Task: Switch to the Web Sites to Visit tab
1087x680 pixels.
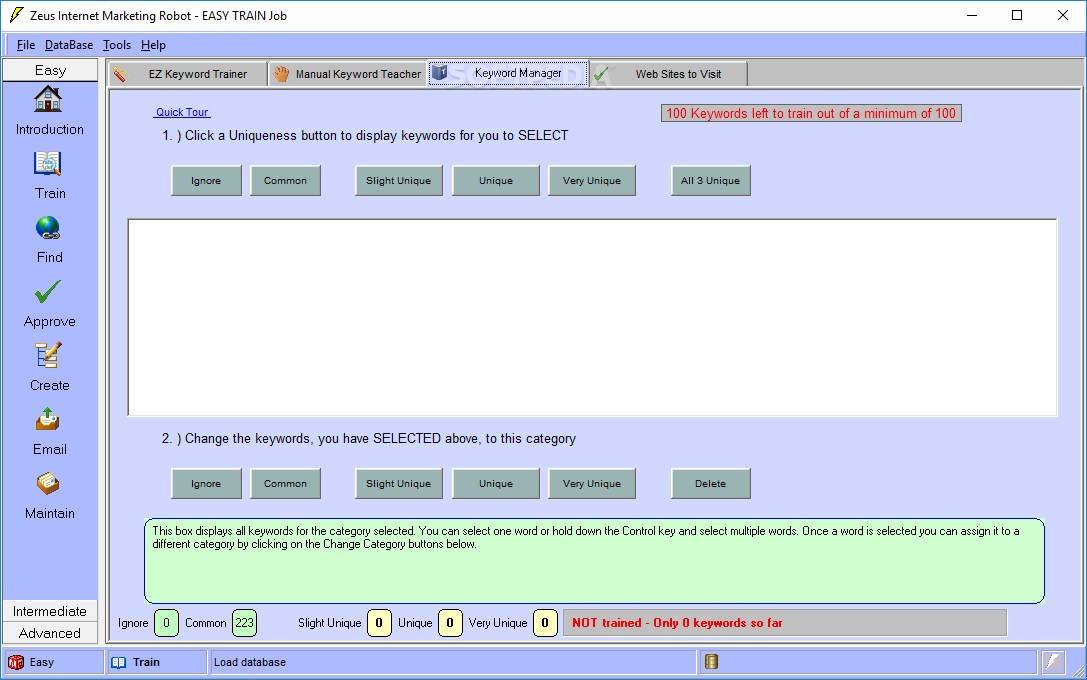Action: click(668, 74)
